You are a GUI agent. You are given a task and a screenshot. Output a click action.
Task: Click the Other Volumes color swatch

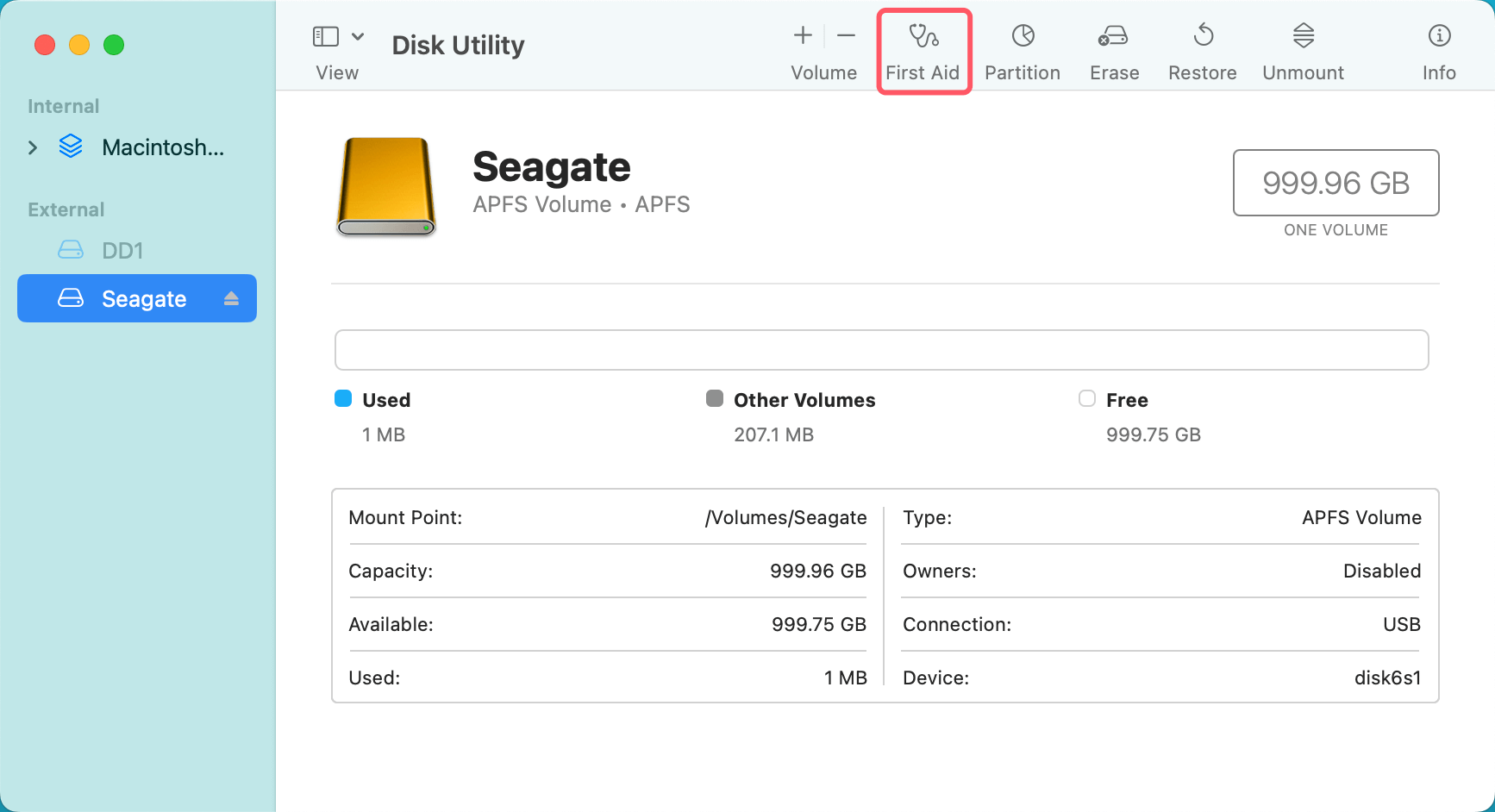(x=714, y=398)
